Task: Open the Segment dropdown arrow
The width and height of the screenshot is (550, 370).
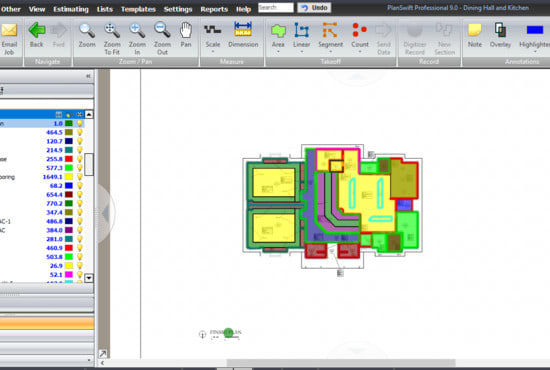Action: (x=330, y=52)
